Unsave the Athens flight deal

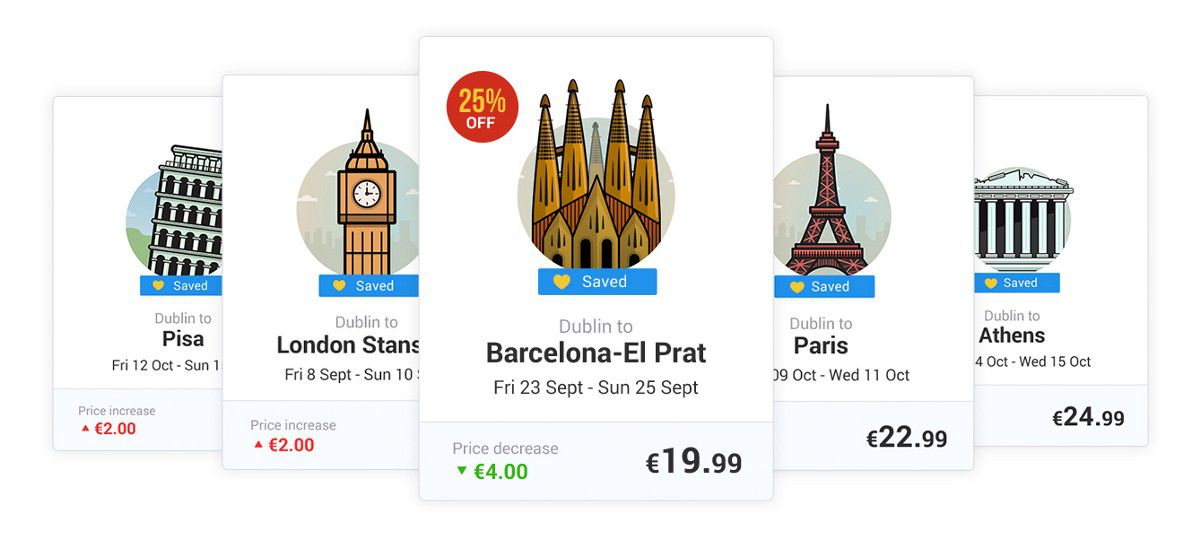pyautogui.click(x=1016, y=283)
